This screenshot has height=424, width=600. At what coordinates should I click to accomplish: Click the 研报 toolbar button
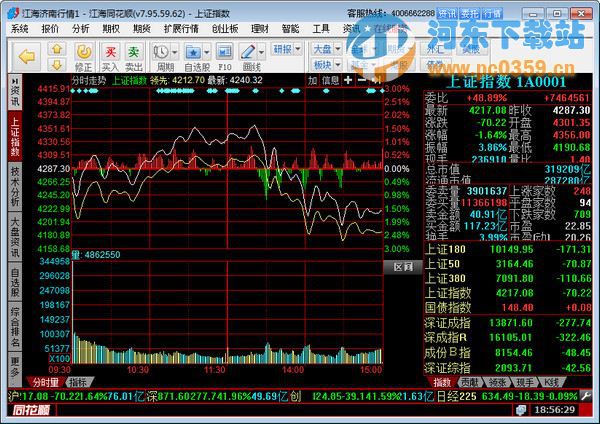coord(282,49)
